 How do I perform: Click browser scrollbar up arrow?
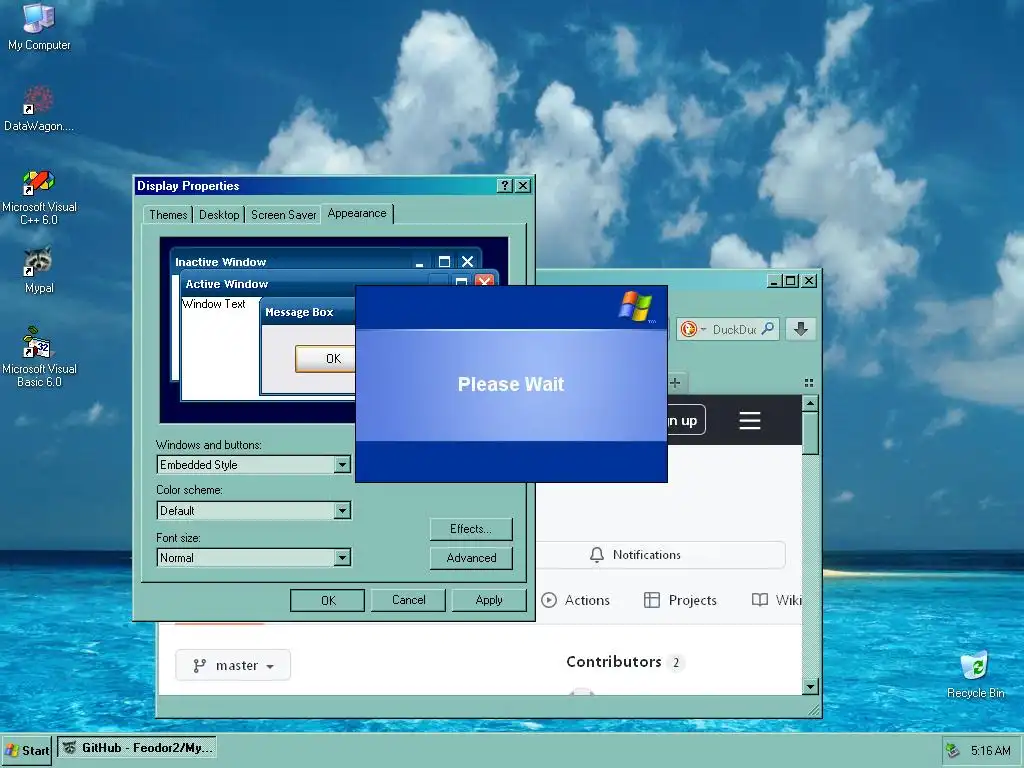810,403
